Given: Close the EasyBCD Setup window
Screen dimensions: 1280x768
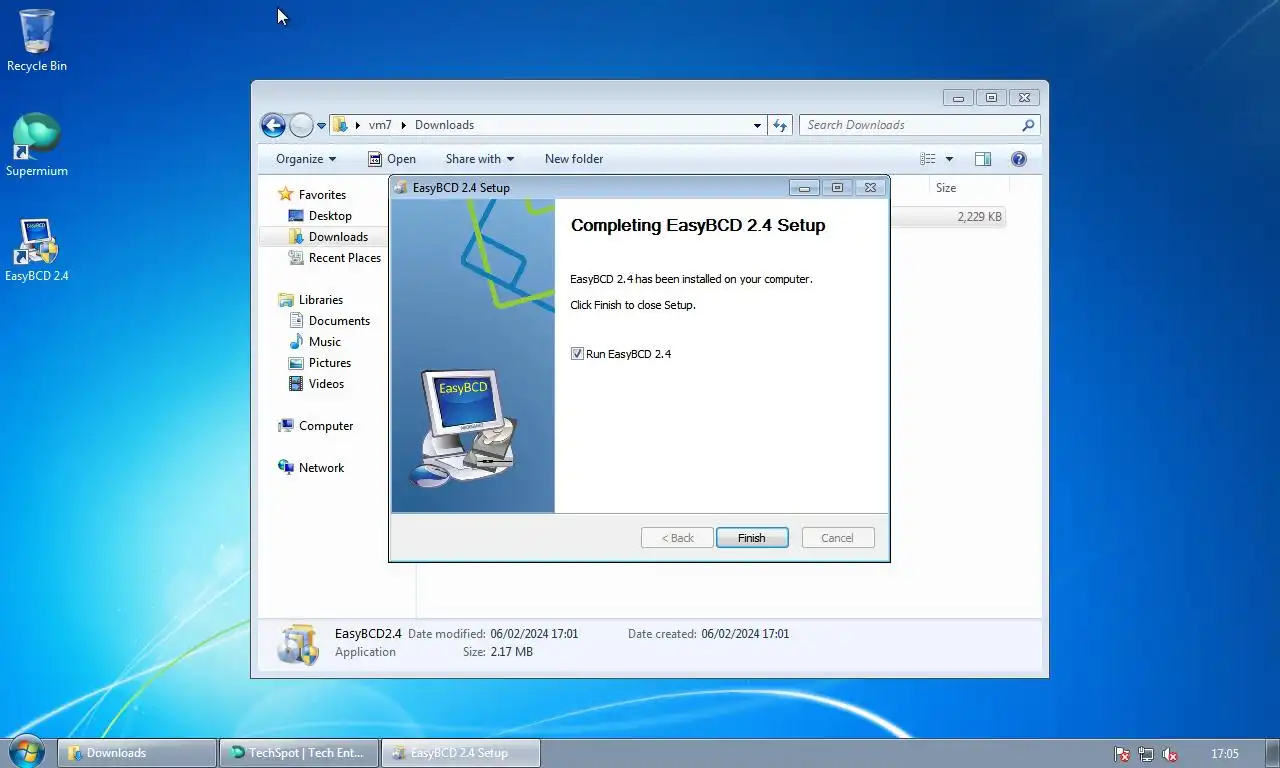Looking at the screenshot, I should click(871, 187).
